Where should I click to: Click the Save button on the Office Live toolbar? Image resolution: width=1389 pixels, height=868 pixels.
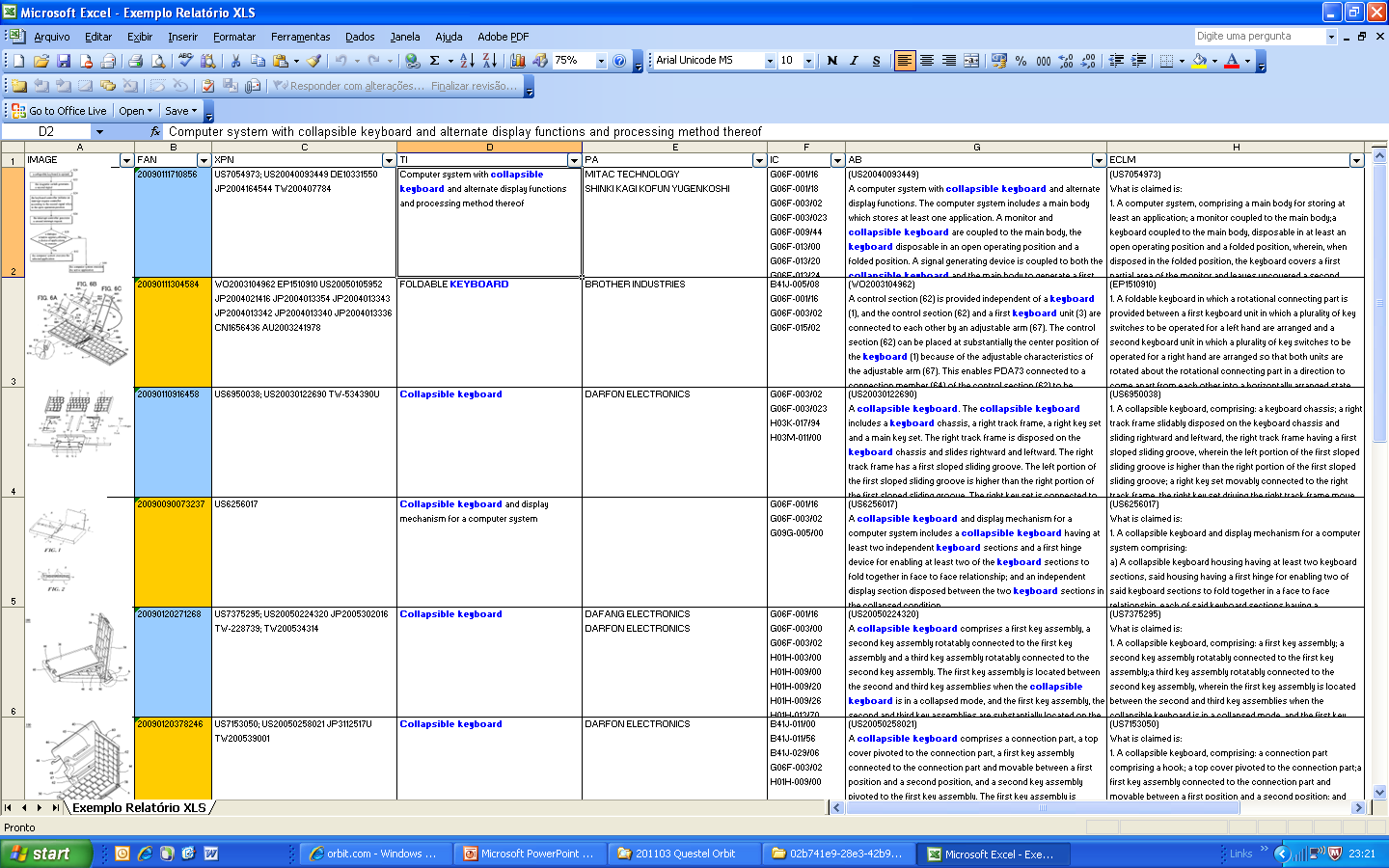point(181,111)
